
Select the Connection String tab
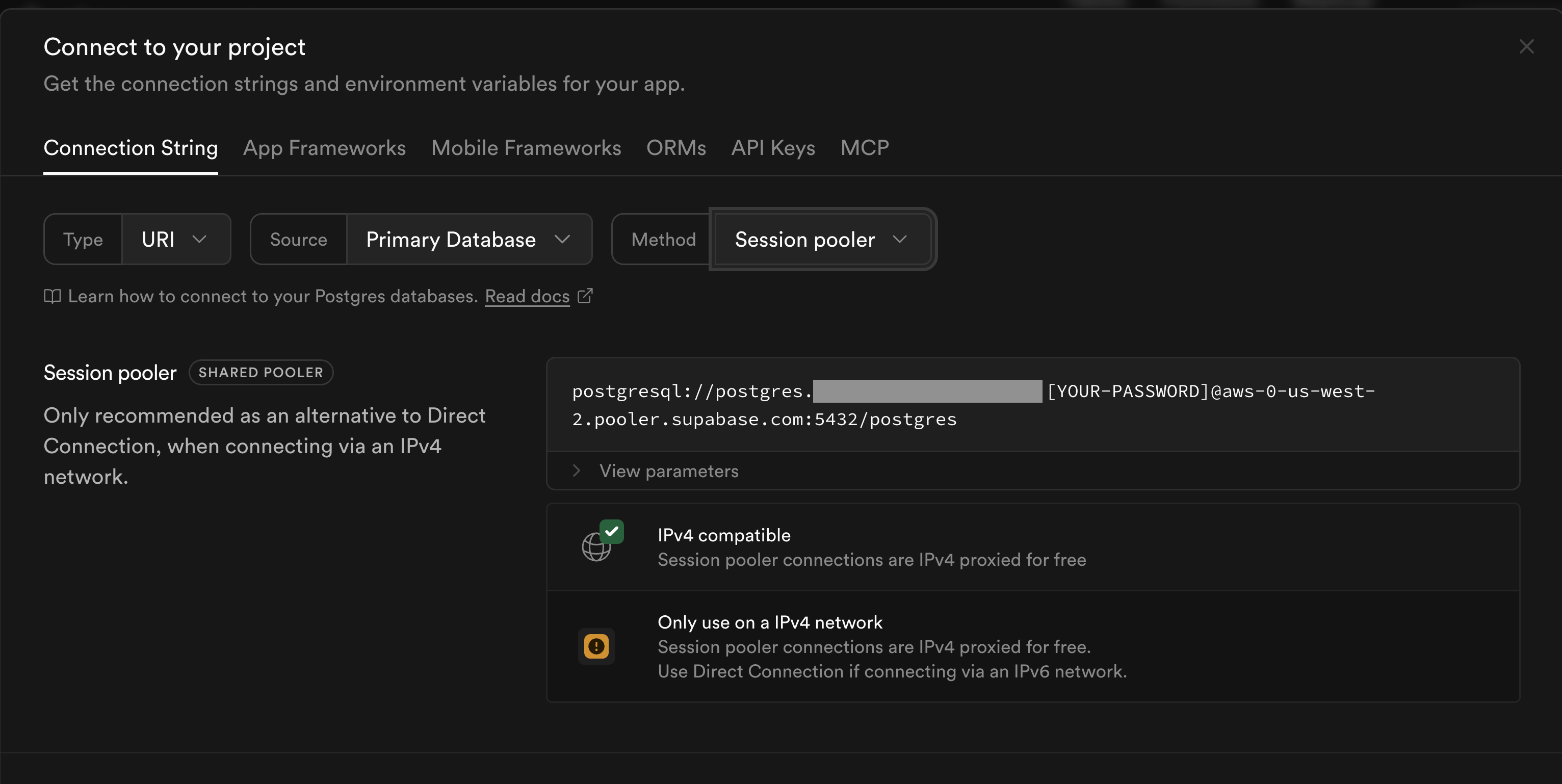pos(131,148)
